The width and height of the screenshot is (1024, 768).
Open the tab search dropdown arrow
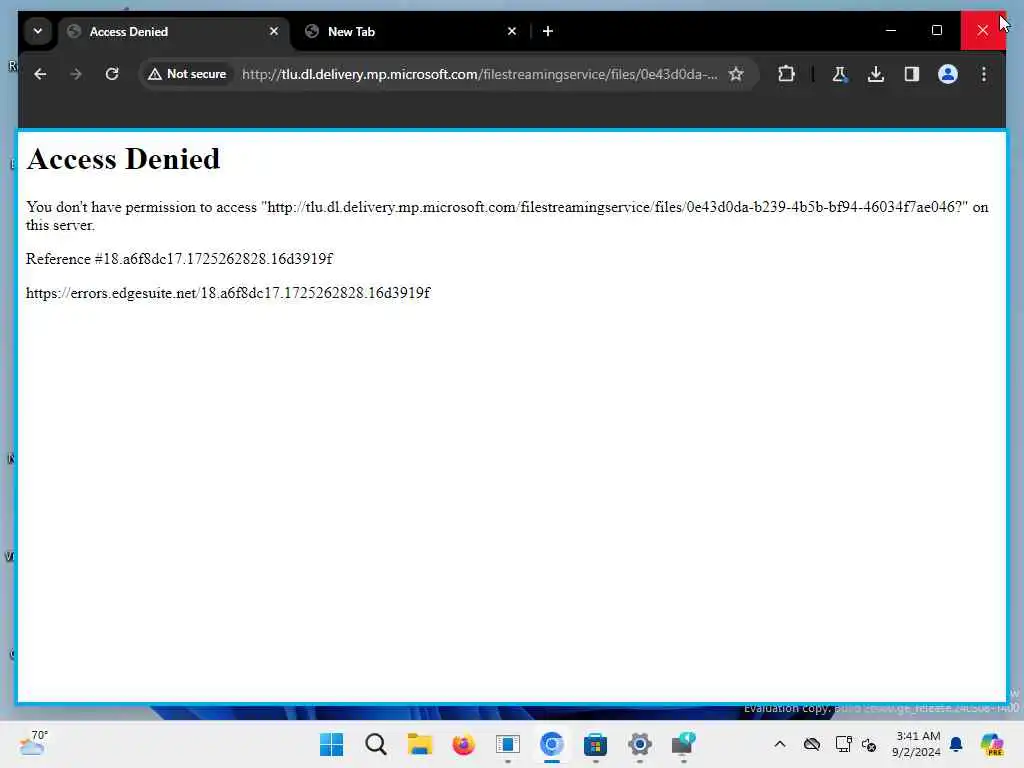(x=38, y=31)
